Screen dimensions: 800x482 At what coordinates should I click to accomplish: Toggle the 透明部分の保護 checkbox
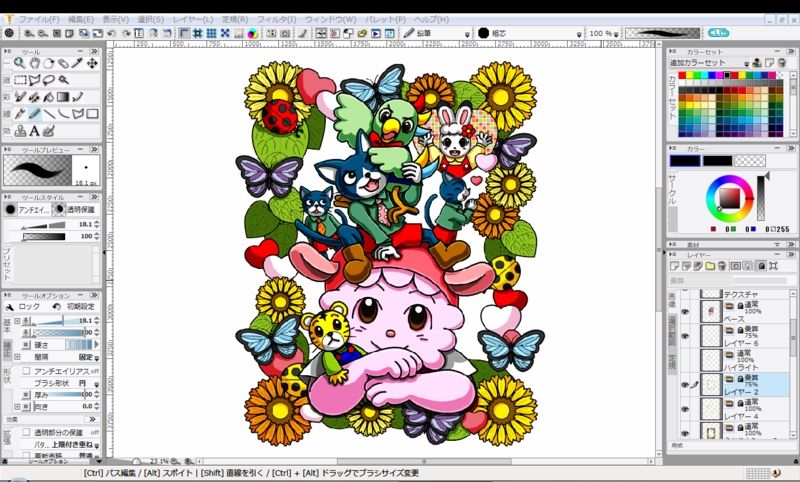click(26, 433)
